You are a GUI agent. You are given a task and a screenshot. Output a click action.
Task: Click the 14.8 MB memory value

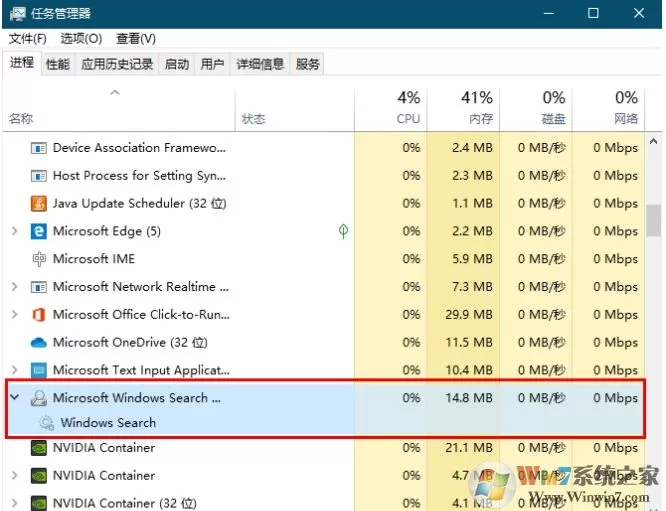[469, 398]
